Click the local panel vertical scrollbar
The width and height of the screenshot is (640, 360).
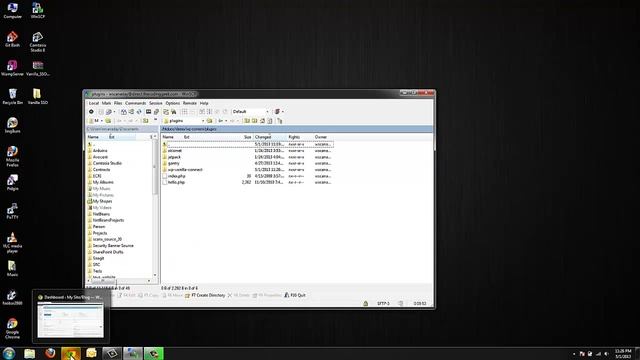(155, 205)
